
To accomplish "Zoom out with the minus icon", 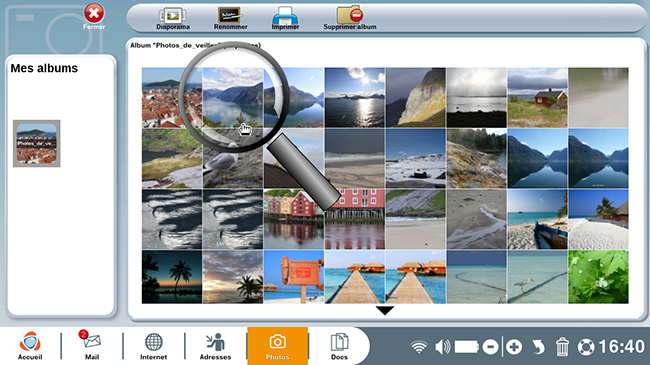I will (490, 347).
